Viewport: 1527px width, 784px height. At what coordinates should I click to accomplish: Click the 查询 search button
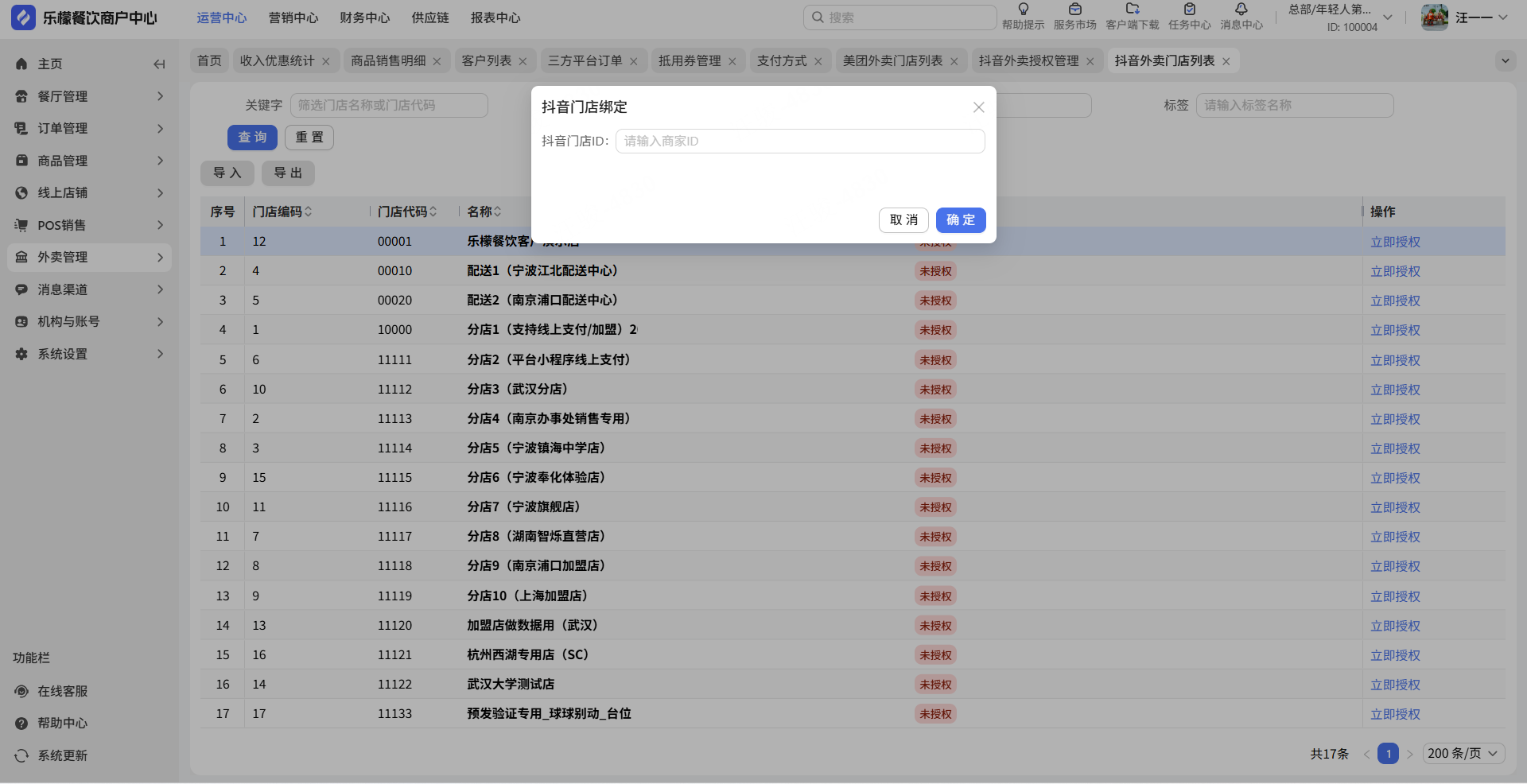[252, 138]
